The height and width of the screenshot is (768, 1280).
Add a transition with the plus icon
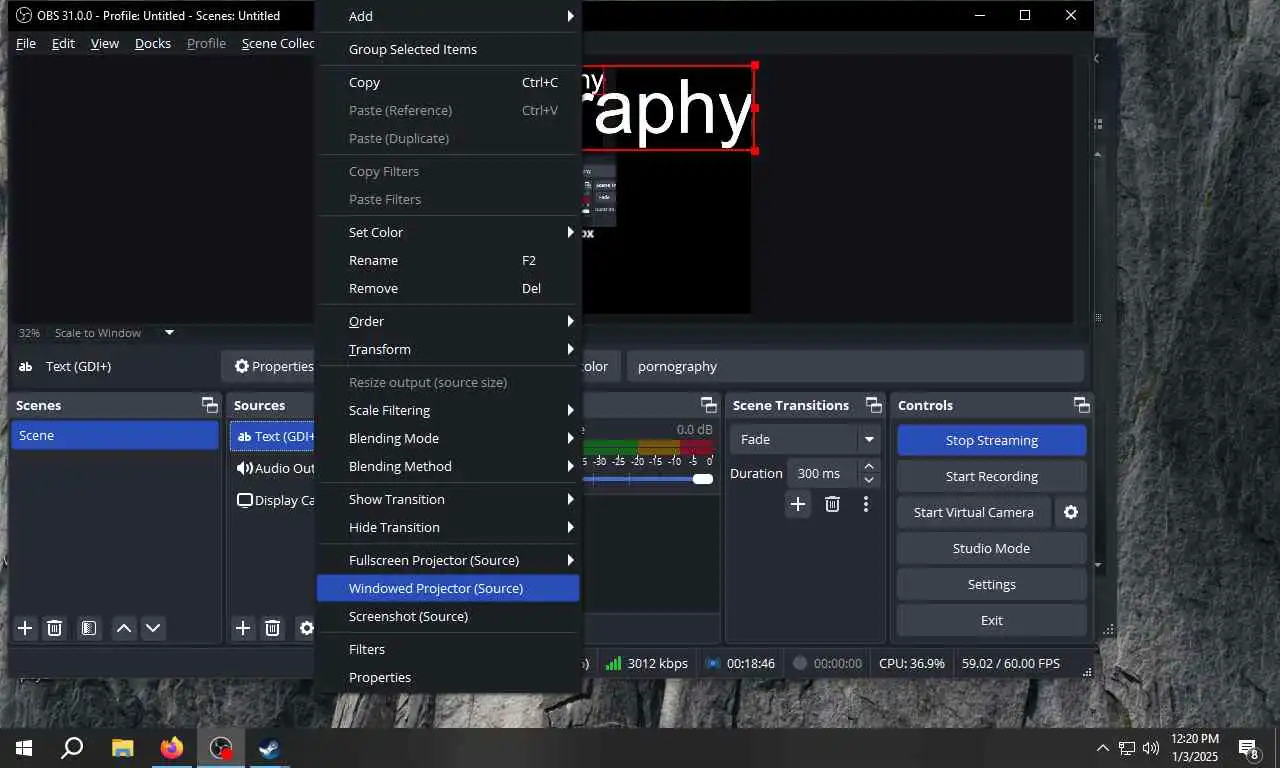[798, 504]
